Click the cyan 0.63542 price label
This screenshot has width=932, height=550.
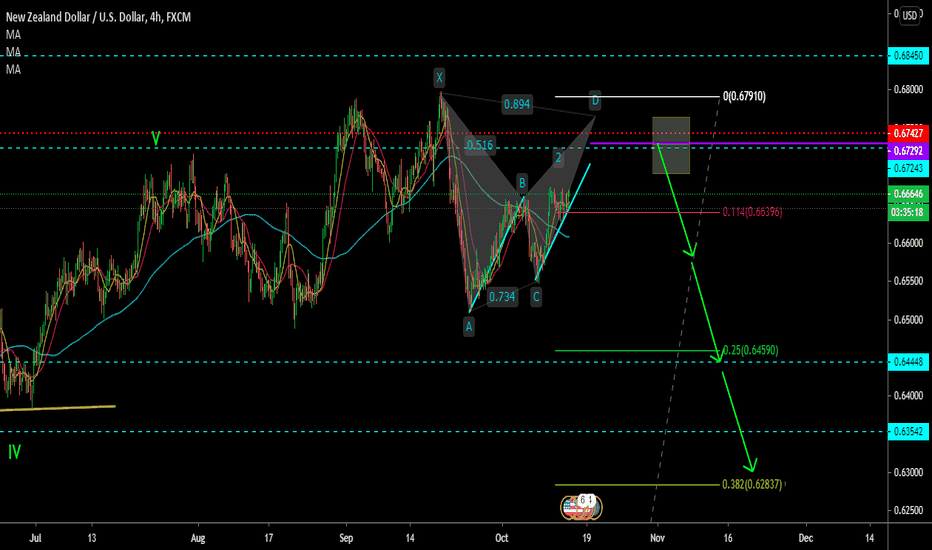(908, 432)
